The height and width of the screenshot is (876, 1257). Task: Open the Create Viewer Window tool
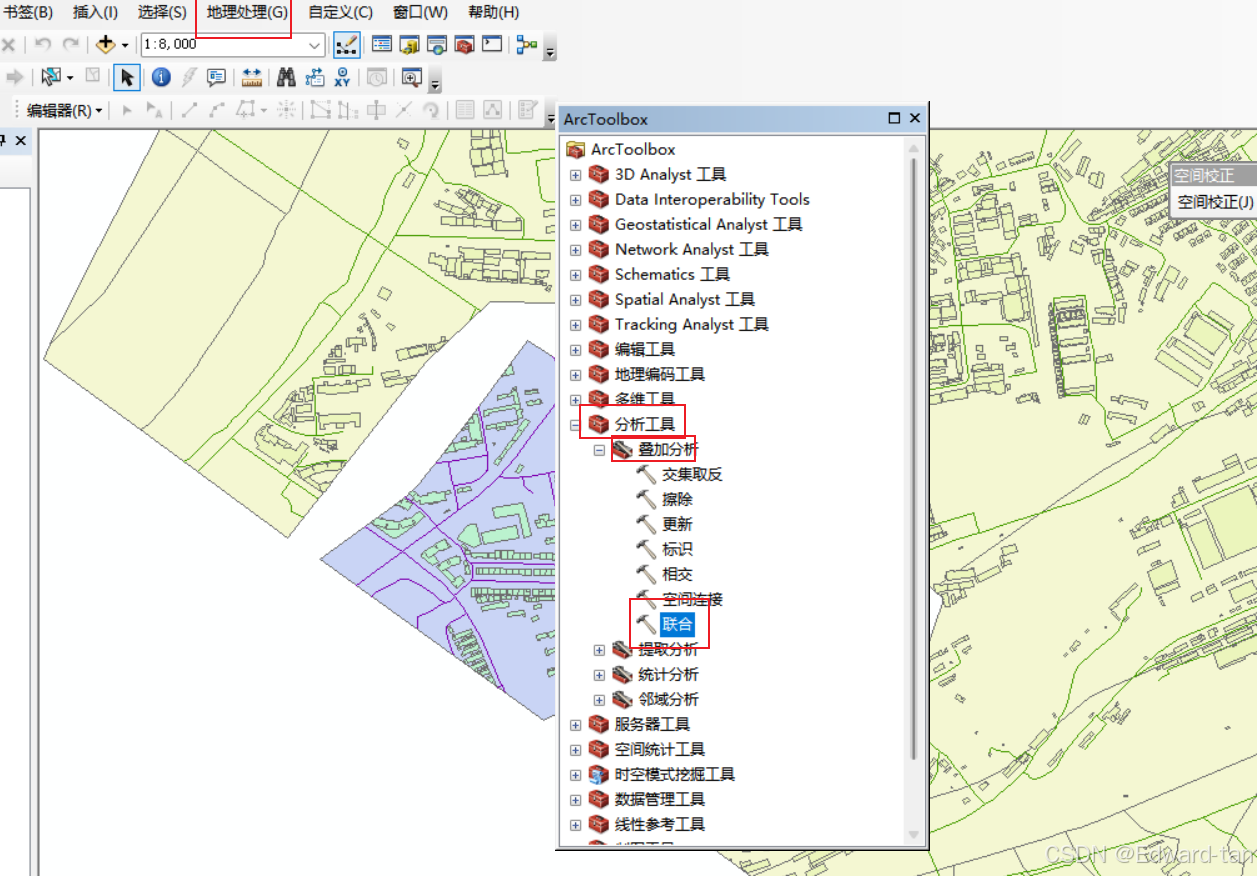click(411, 77)
